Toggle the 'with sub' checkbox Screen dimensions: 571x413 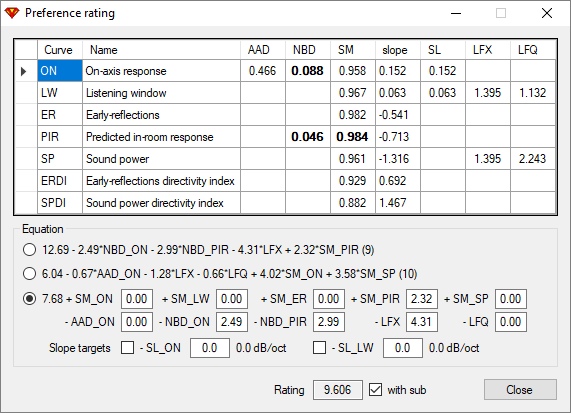click(375, 390)
